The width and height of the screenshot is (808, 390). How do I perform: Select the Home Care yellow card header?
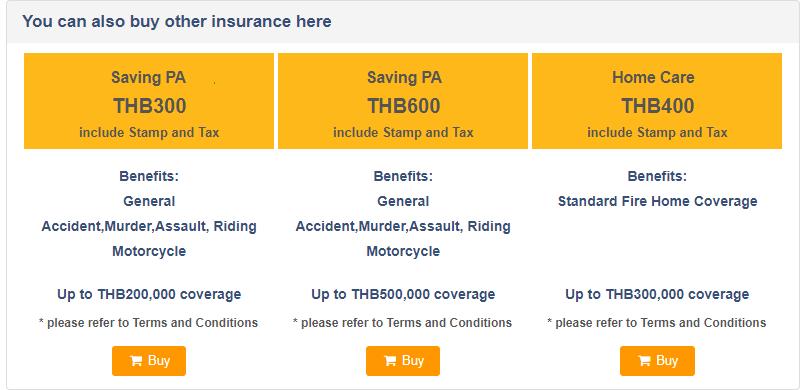point(657,101)
